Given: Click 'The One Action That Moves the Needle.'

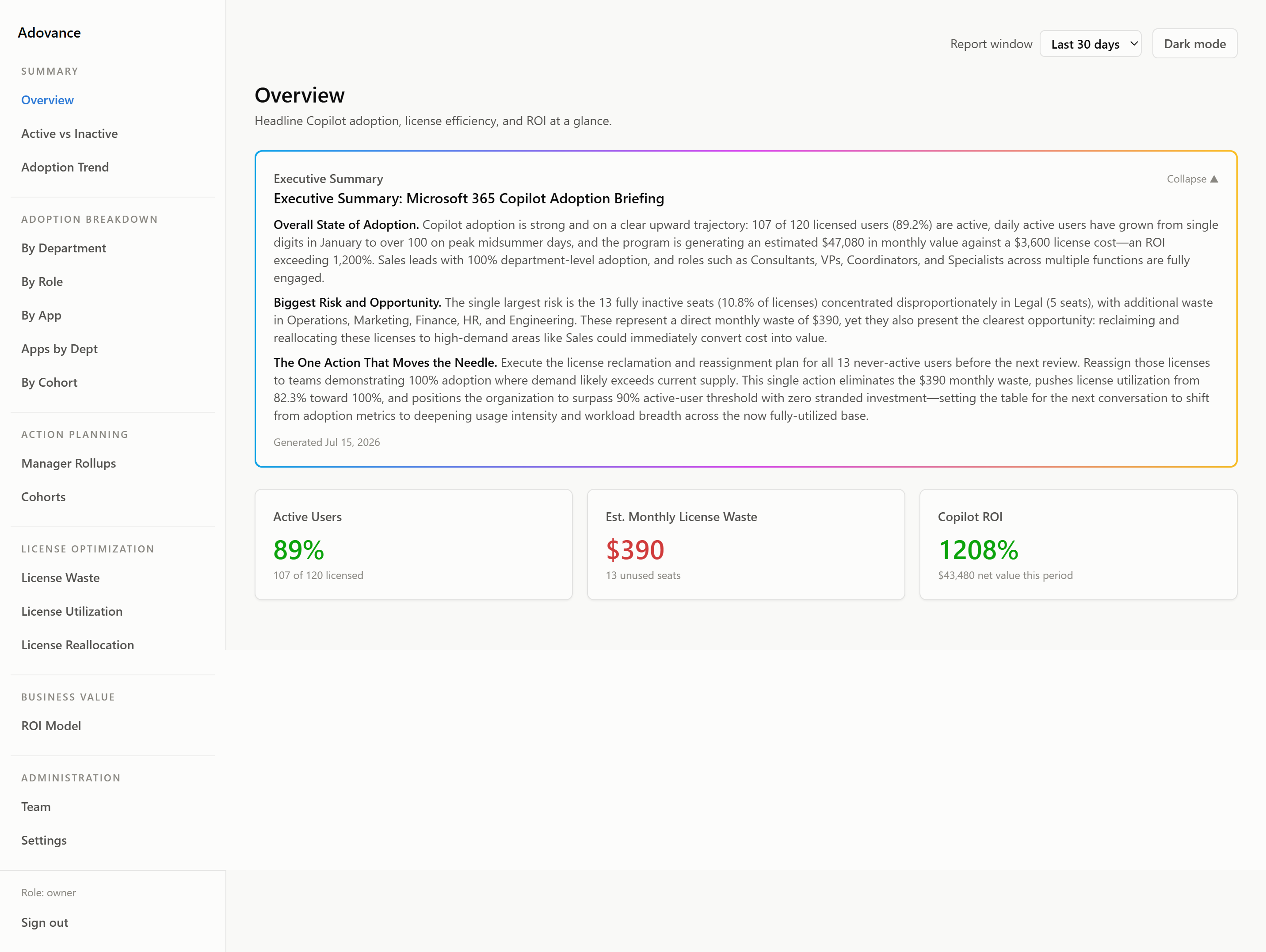Looking at the screenshot, I should click(x=385, y=363).
